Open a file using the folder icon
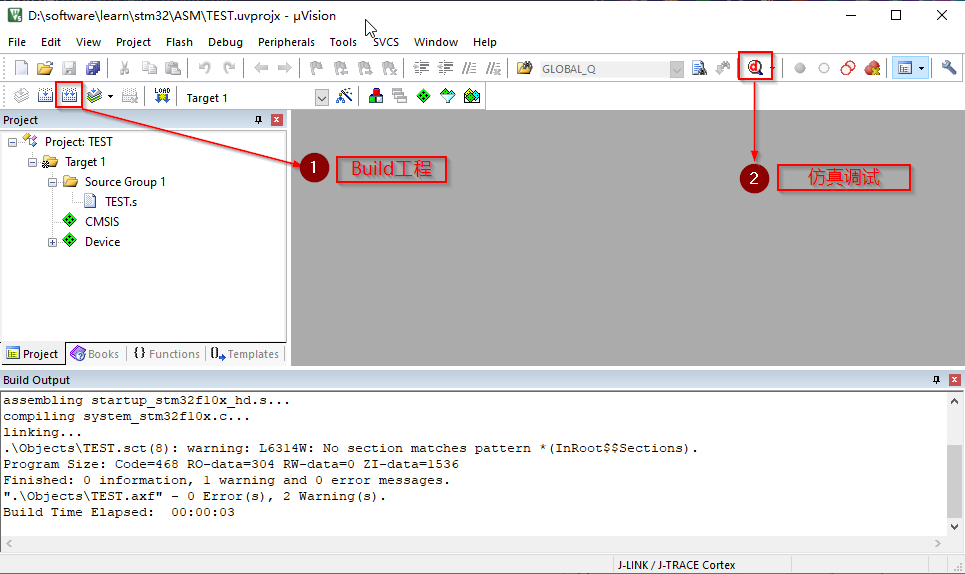Screen dimensions: 965x574 [45, 68]
